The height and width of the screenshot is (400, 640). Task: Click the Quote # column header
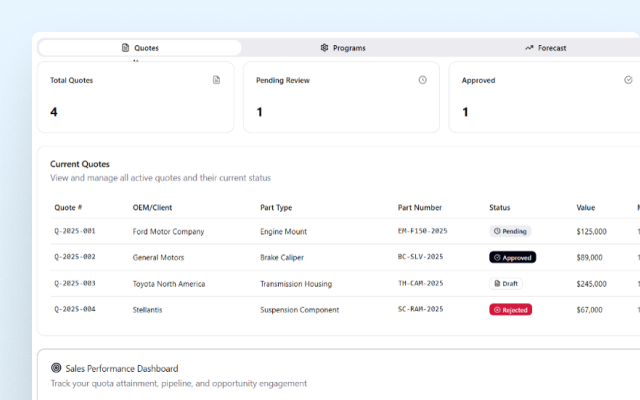coord(68,207)
